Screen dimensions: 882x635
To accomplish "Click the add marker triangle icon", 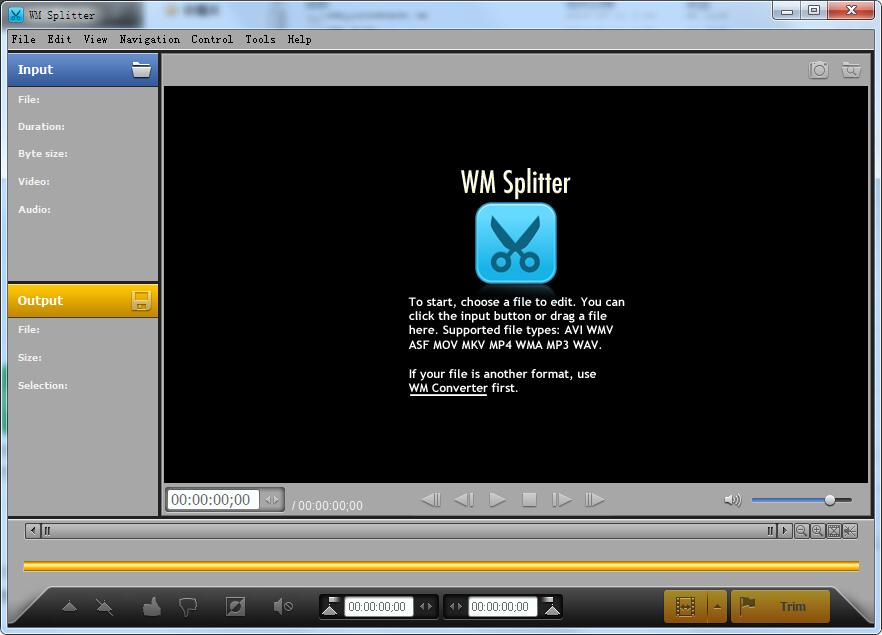I will click(69, 606).
